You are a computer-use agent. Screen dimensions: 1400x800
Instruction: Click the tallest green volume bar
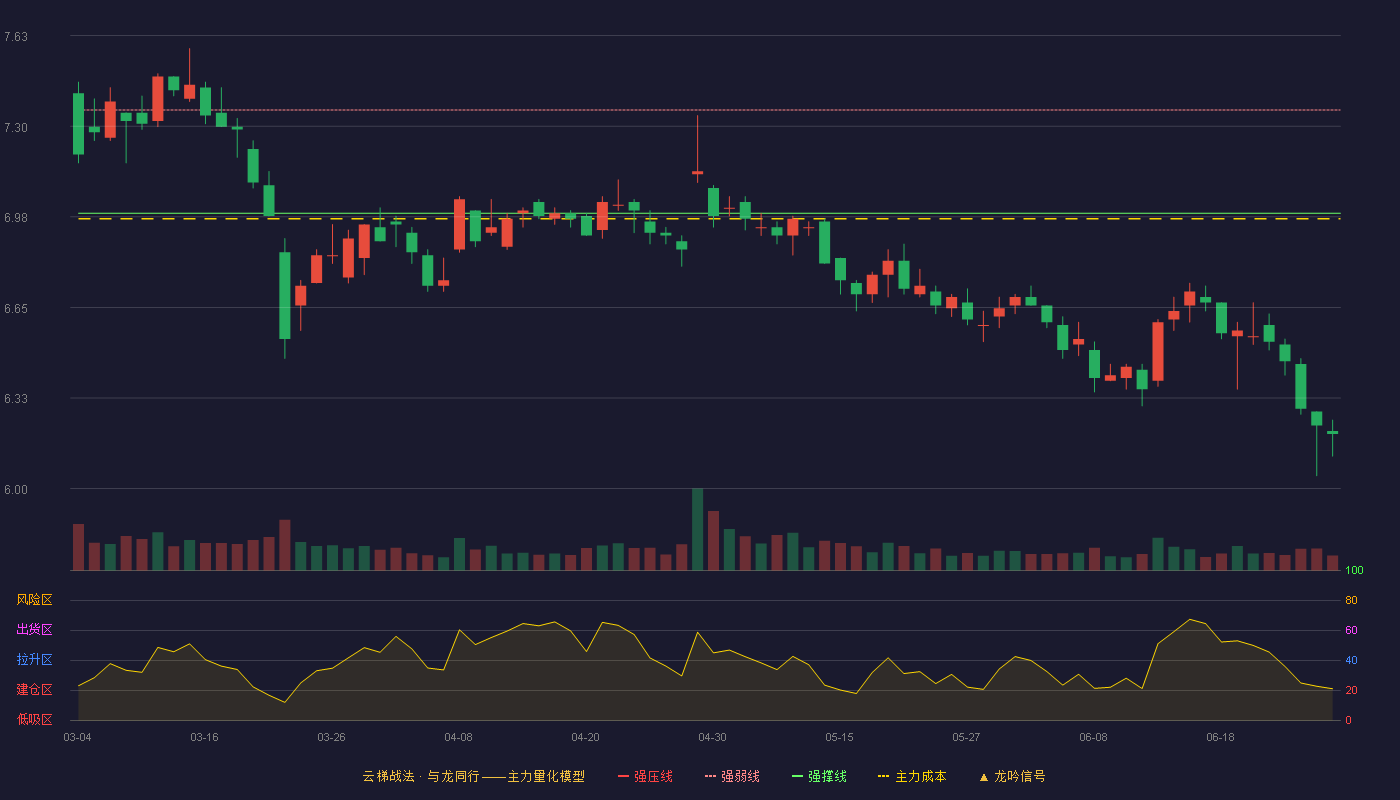tap(697, 529)
